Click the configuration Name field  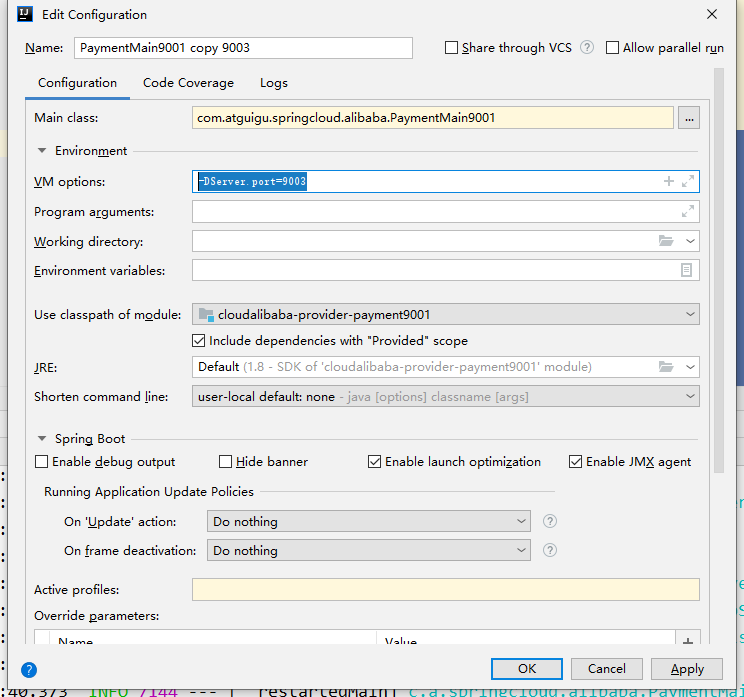pos(243,48)
